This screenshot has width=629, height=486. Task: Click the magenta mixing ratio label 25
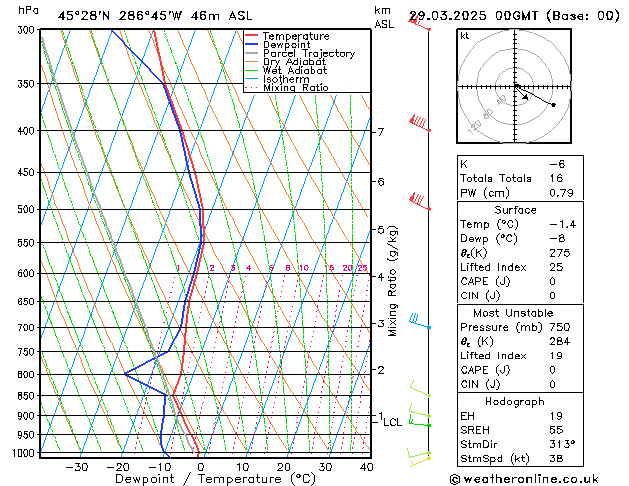click(362, 268)
